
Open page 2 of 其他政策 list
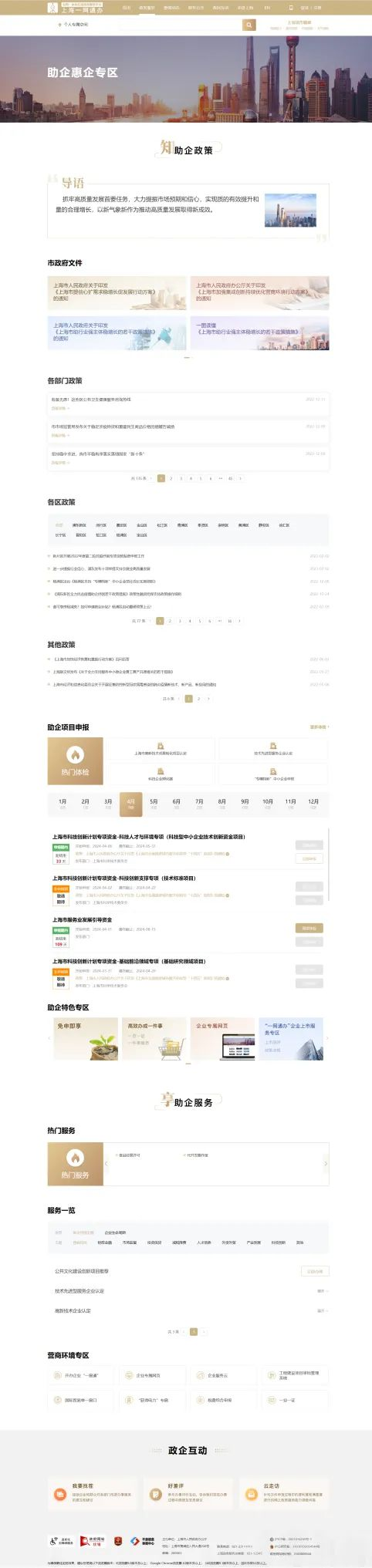point(198,698)
